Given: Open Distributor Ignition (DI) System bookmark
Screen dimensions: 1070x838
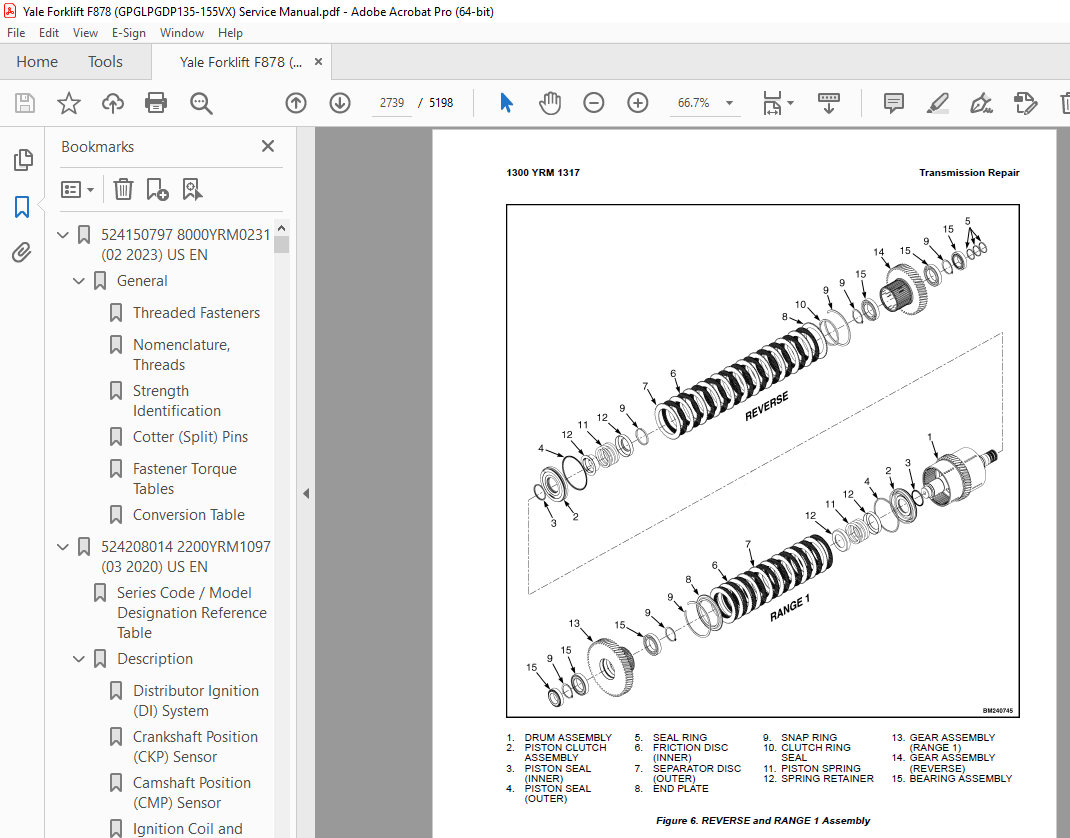Looking at the screenshot, I should point(196,701).
